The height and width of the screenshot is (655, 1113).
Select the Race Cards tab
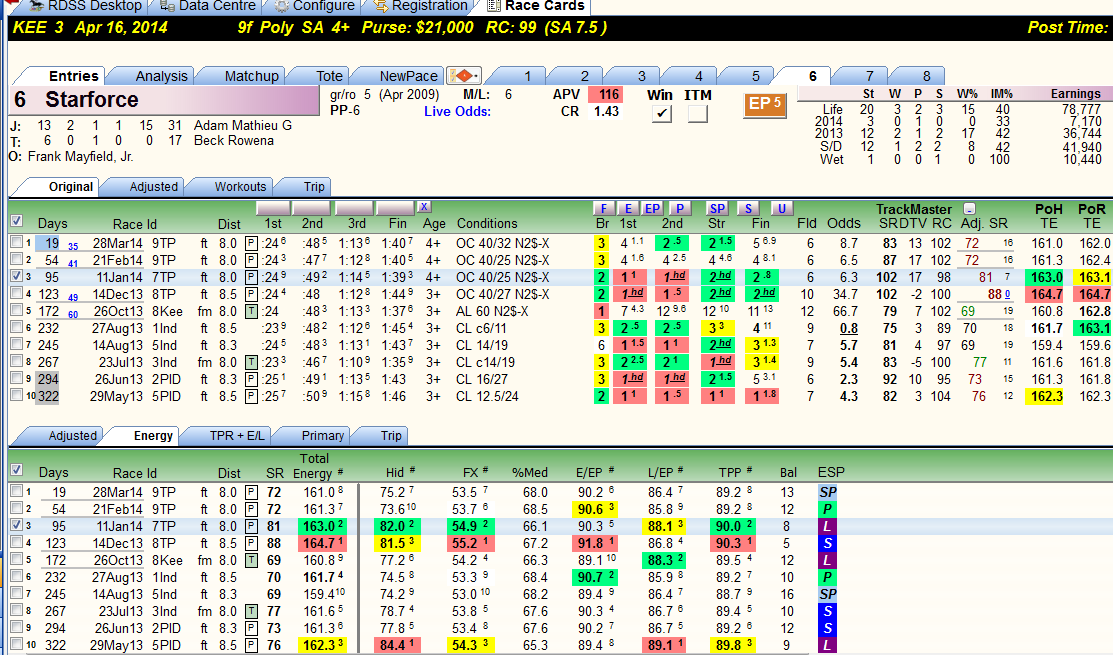coord(536,6)
